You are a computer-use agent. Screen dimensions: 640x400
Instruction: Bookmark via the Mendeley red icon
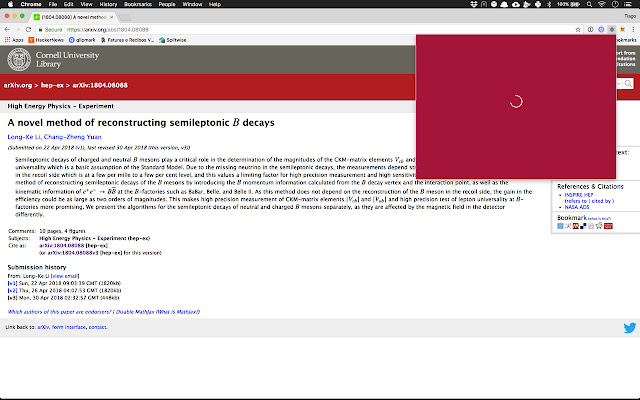576,226
